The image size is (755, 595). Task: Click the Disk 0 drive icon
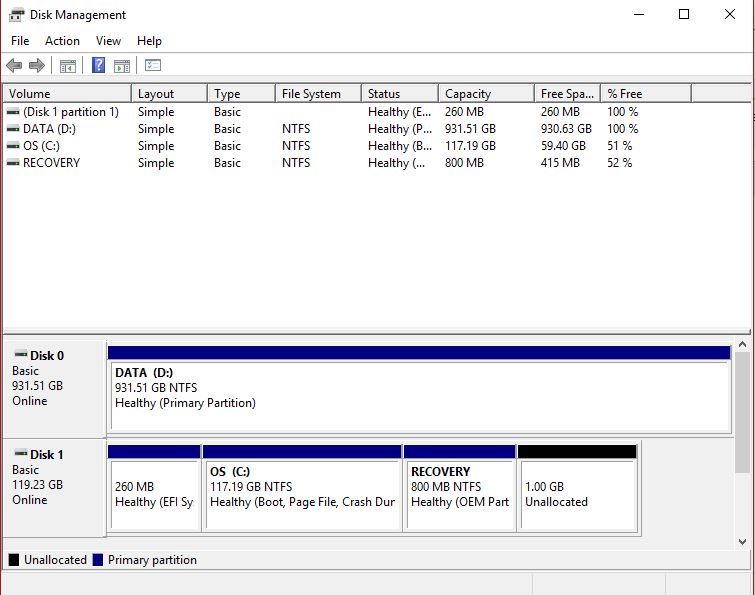point(21,354)
